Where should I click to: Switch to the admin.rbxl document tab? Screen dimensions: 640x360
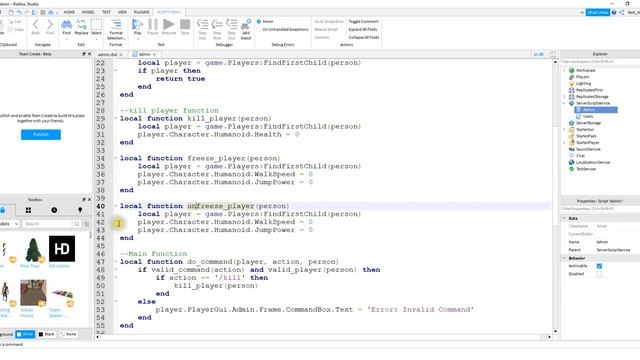[x=107, y=54]
